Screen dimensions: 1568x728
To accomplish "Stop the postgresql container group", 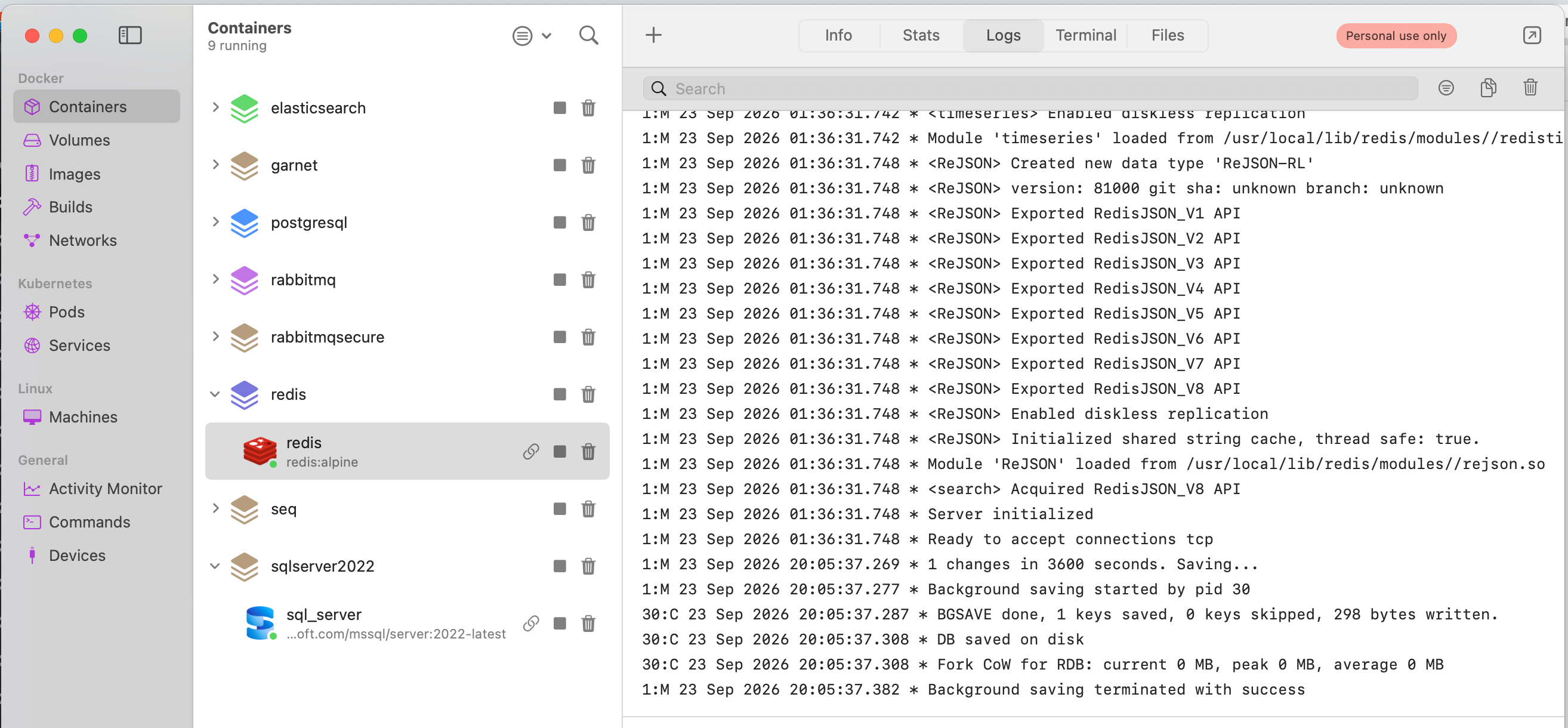I will pyautogui.click(x=560, y=222).
